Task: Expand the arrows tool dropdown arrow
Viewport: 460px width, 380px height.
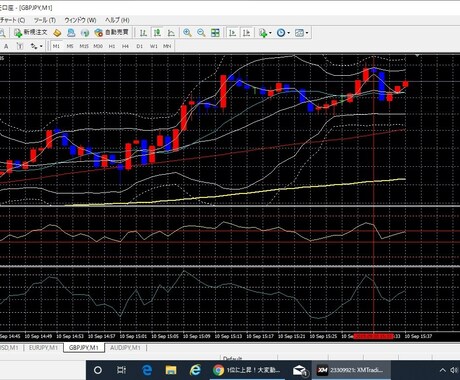Action: (41, 46)
